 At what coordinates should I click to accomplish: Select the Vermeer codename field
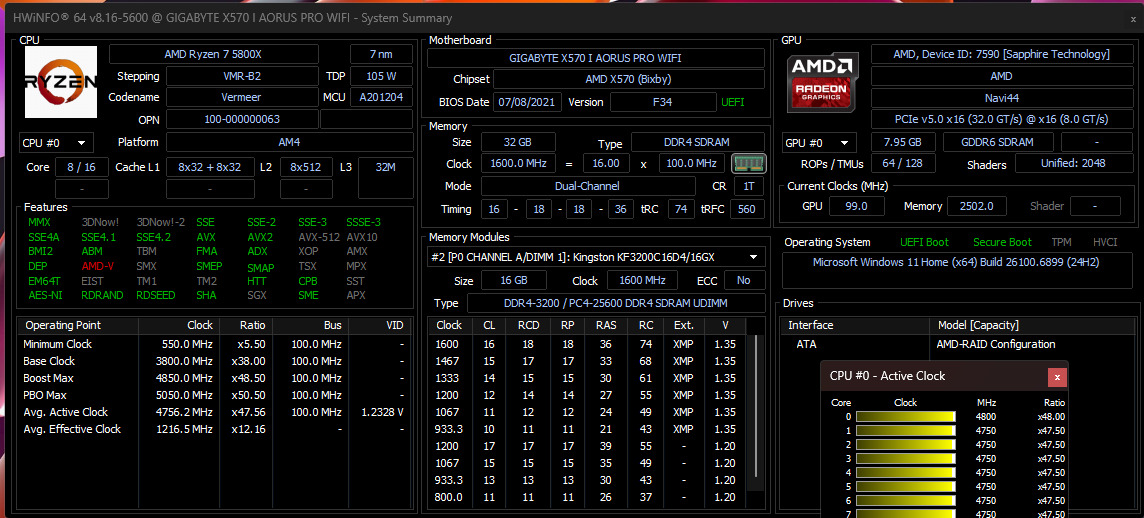[x=242, y=97]
